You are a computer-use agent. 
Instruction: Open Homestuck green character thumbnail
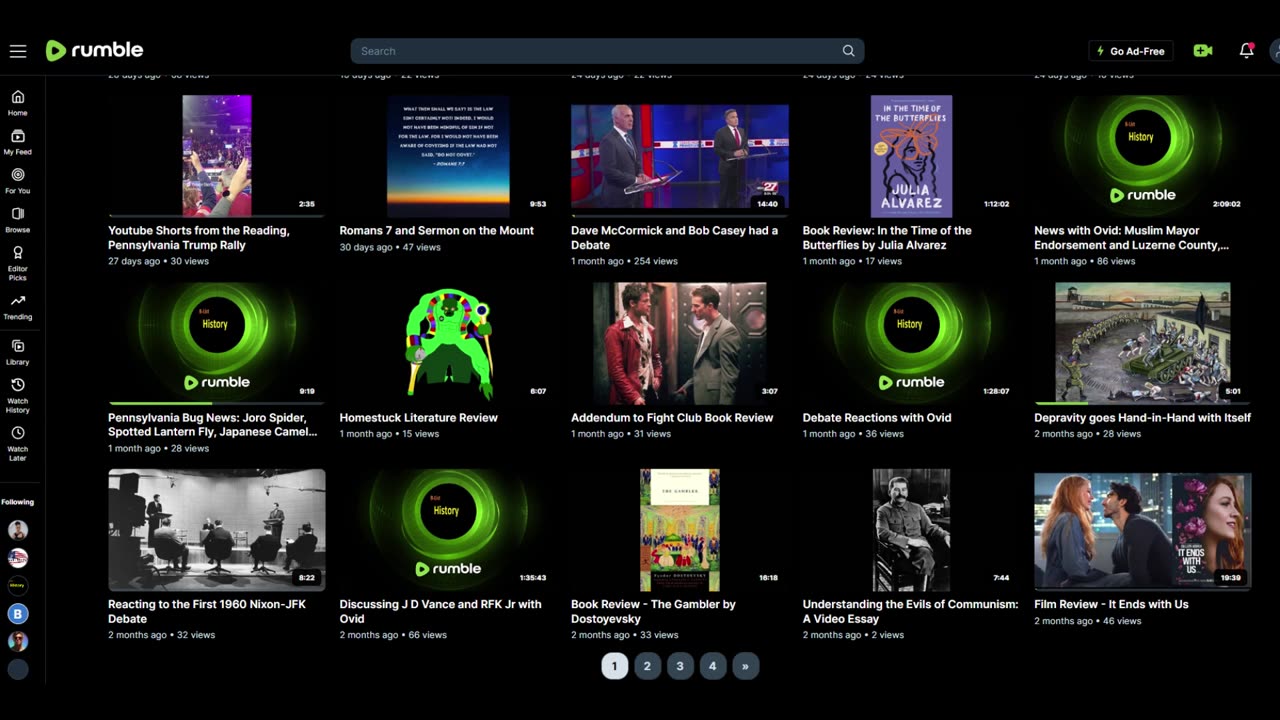448,343
